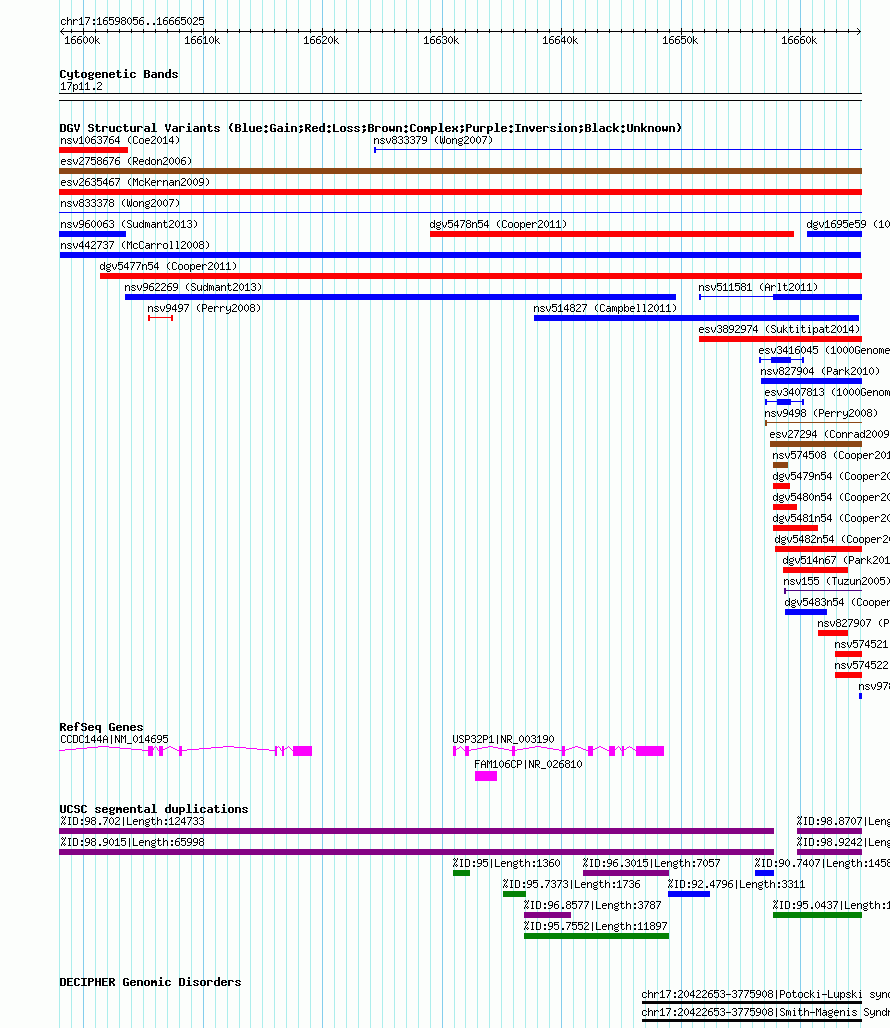The width and height of the screenshot is (890, 1028).
Task: Select the %ID:95.7552|Length:11897 duplication label
Action: (596, 926)
